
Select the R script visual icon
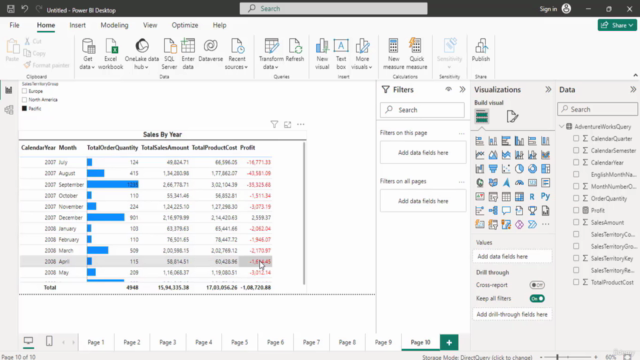[x=532, y=196]
